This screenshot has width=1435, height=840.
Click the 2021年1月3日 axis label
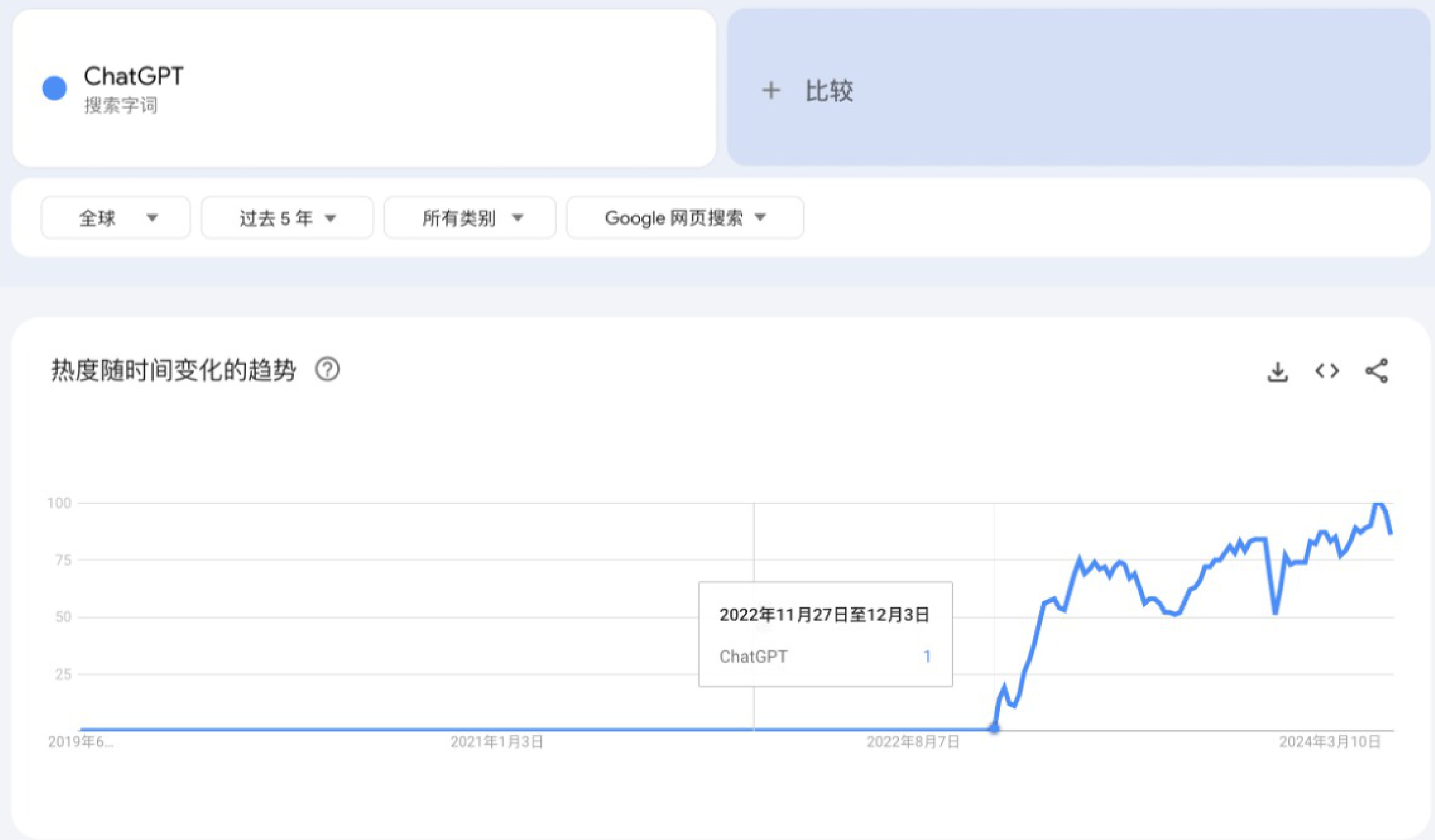496,742
